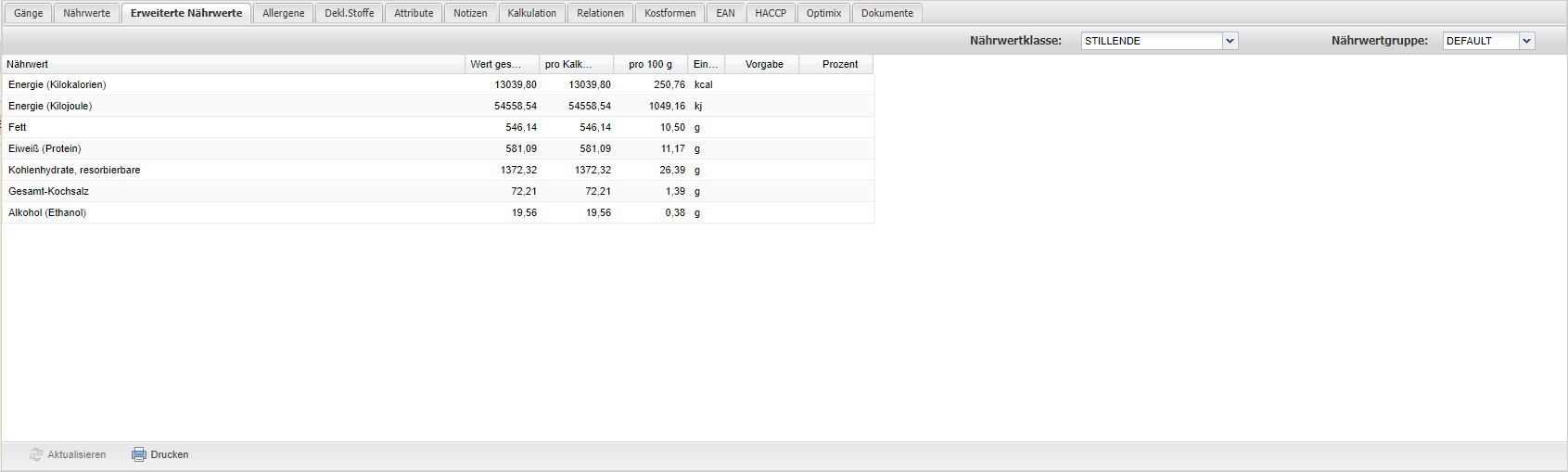Select the Nährwerte tab
Image resolution: width=1568 pixels, height=472 pixels.
[86, 13]
